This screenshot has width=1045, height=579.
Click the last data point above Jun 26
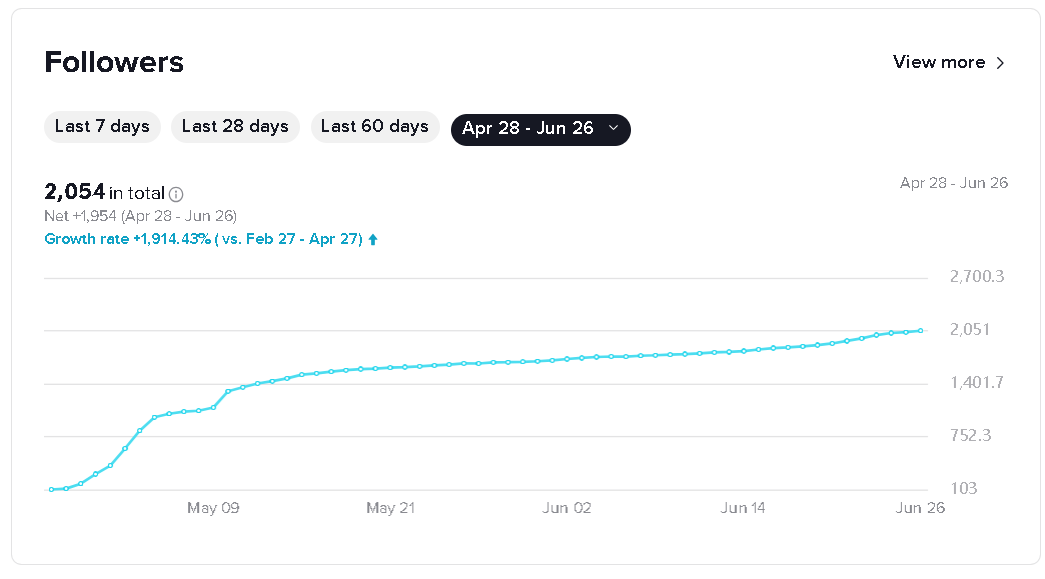920,330
